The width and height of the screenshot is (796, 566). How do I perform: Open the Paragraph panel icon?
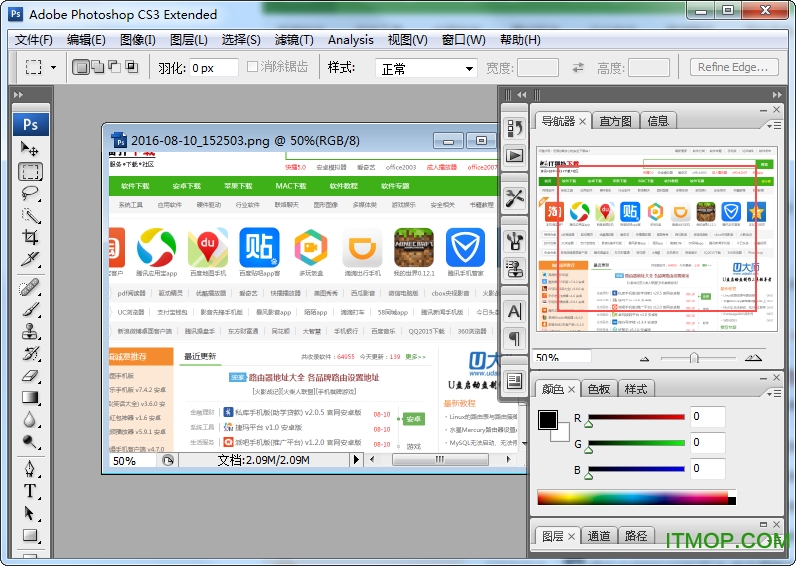(514, 339)
